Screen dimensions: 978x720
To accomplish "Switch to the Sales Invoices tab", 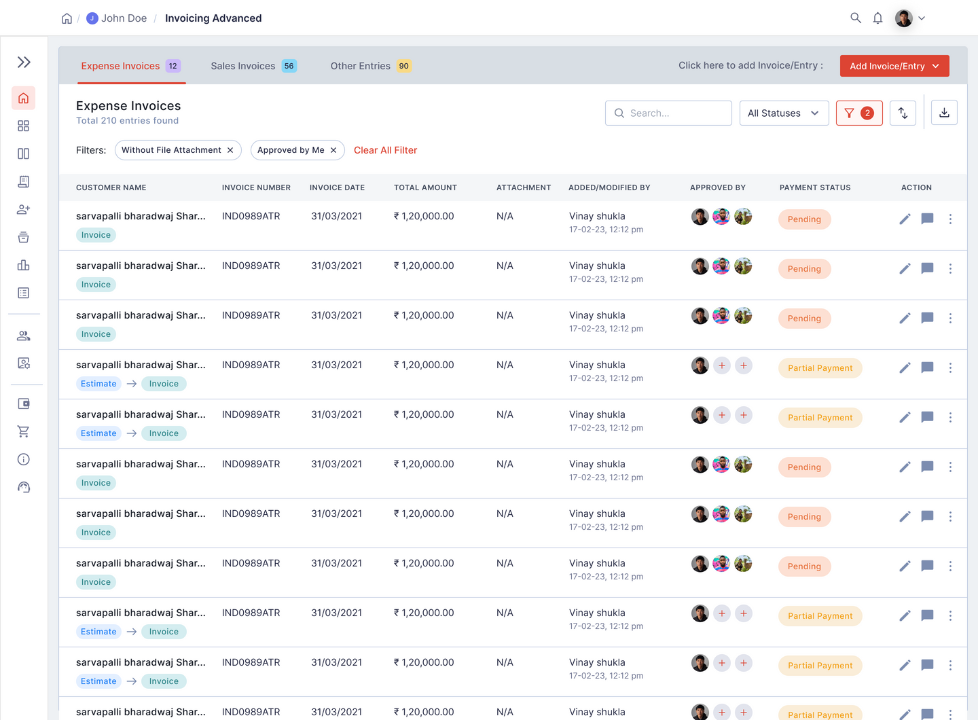I will tap(253, 66).
